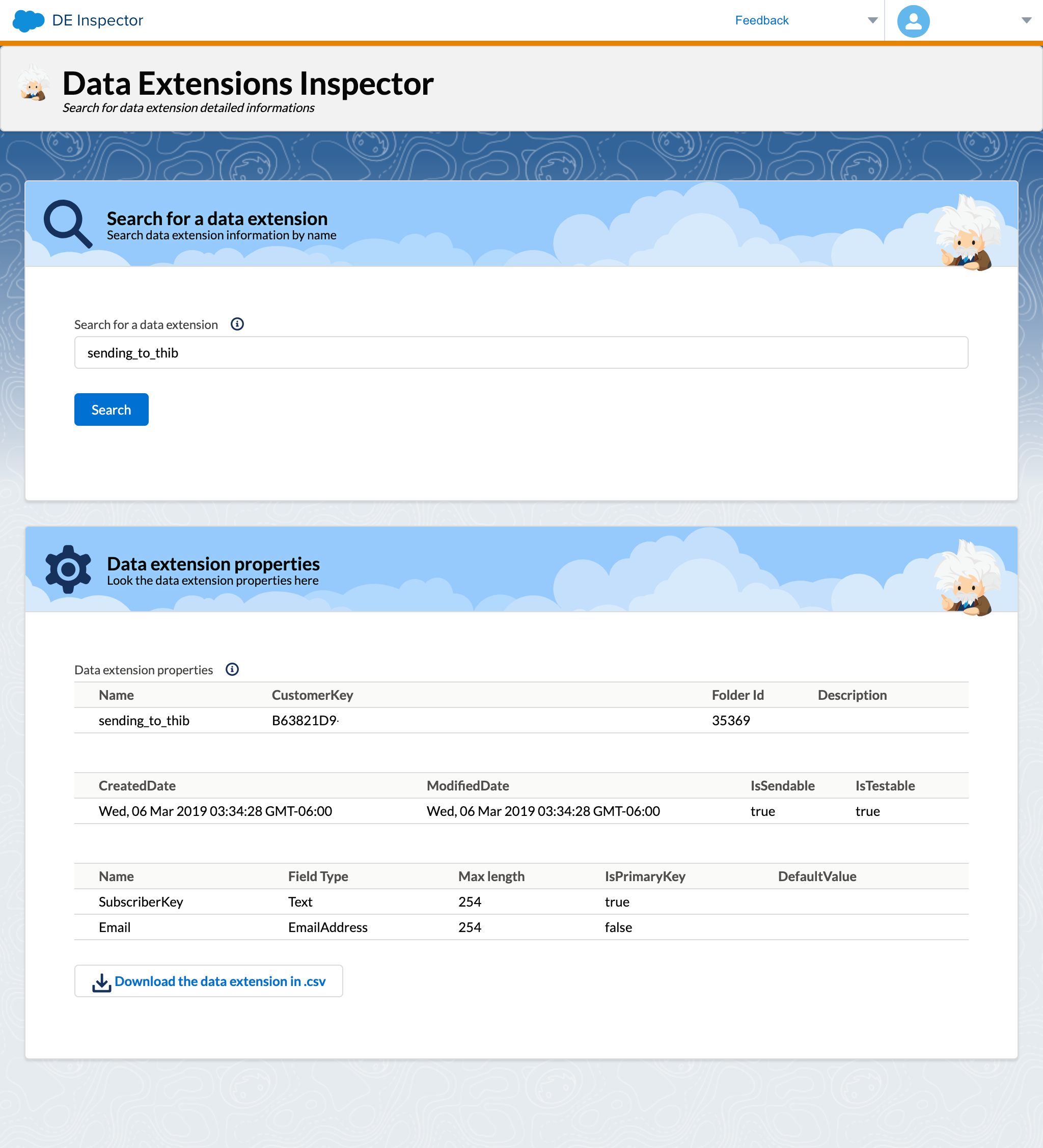
Task: Select the Text field type cell
Action: click(x=300, y=901)
